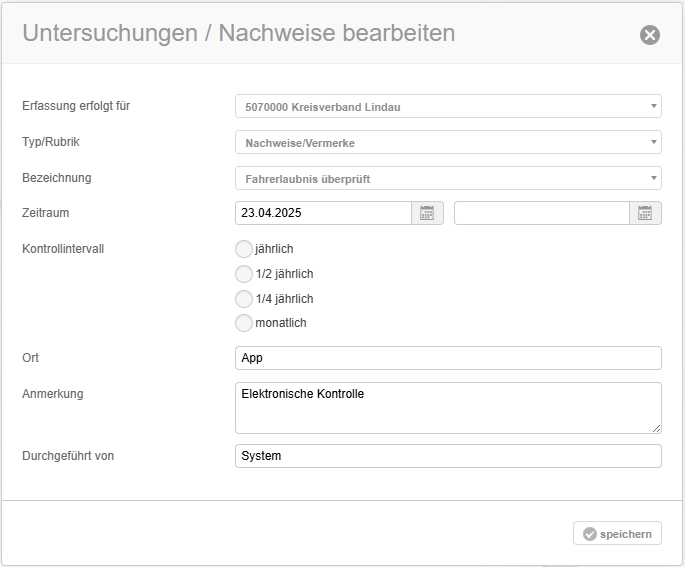Click the checkmark icon on speichern
Screen dimensions: 685x567
pyautogui.click(x=589, y=534)
